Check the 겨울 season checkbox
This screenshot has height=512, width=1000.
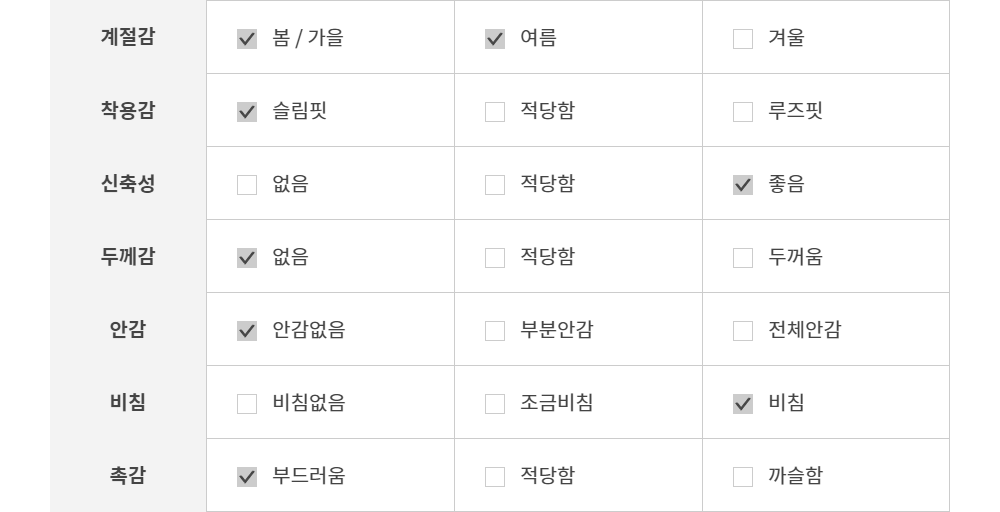click(743, 40)
